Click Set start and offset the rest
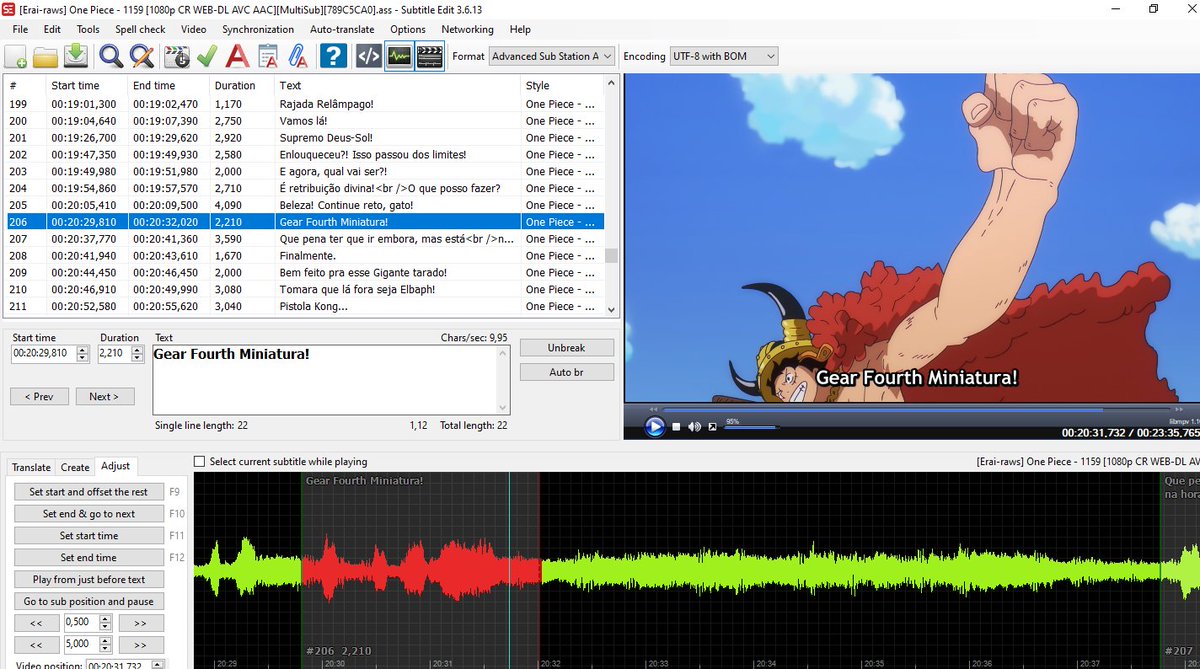The width and height of the screenshot is (1200, 669). (x=88, y=492)
